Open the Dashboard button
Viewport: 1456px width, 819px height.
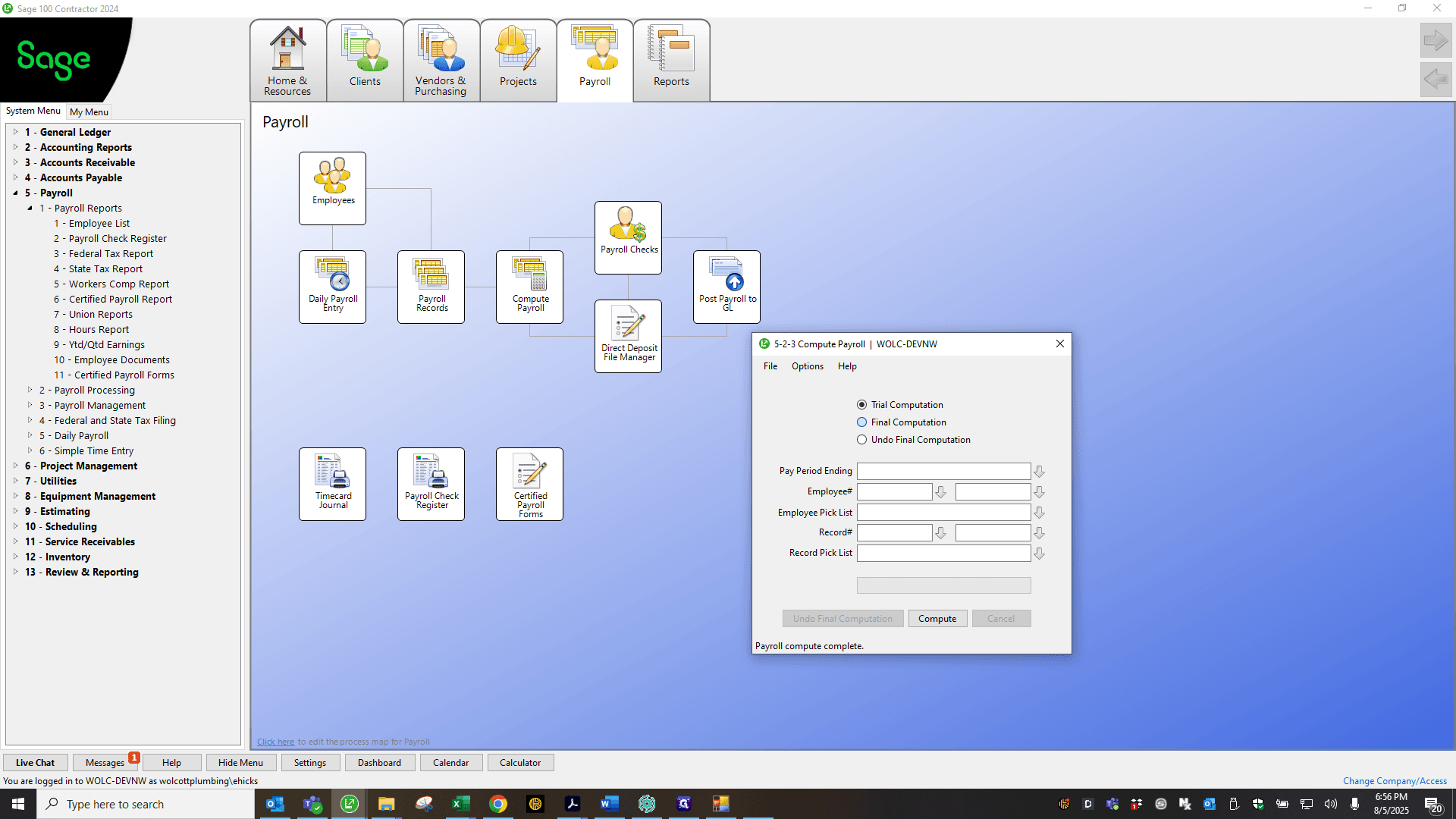(x=379, y=763)
